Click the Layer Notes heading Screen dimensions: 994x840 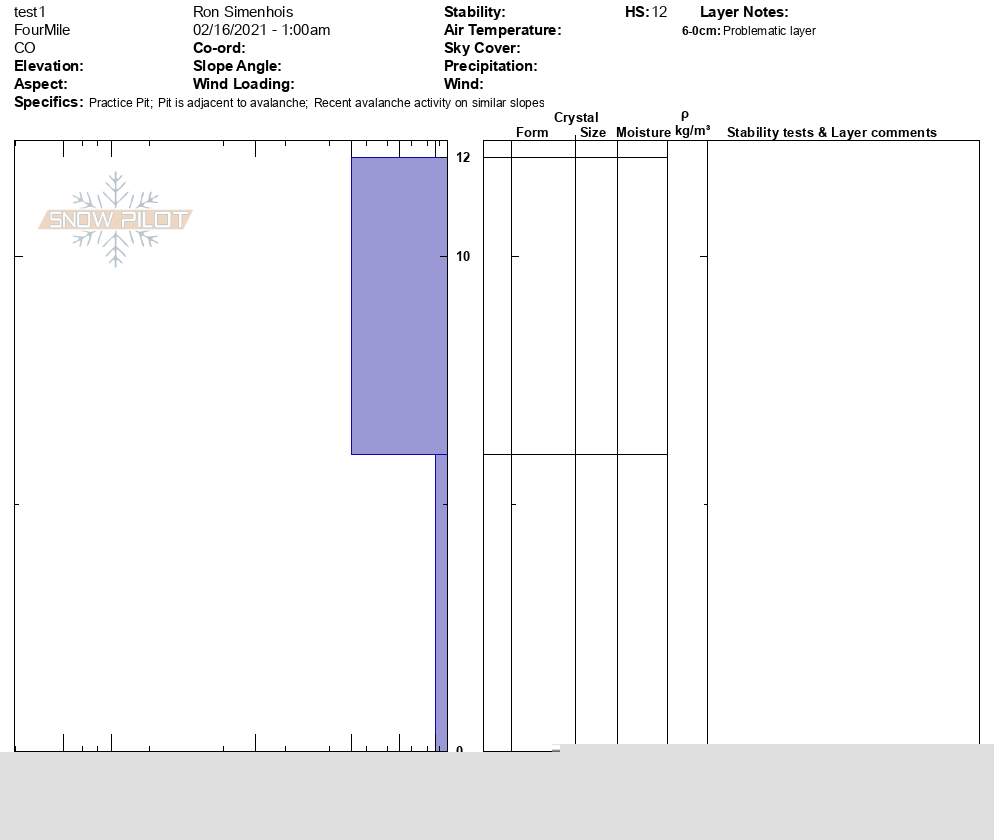click(744, 12)
